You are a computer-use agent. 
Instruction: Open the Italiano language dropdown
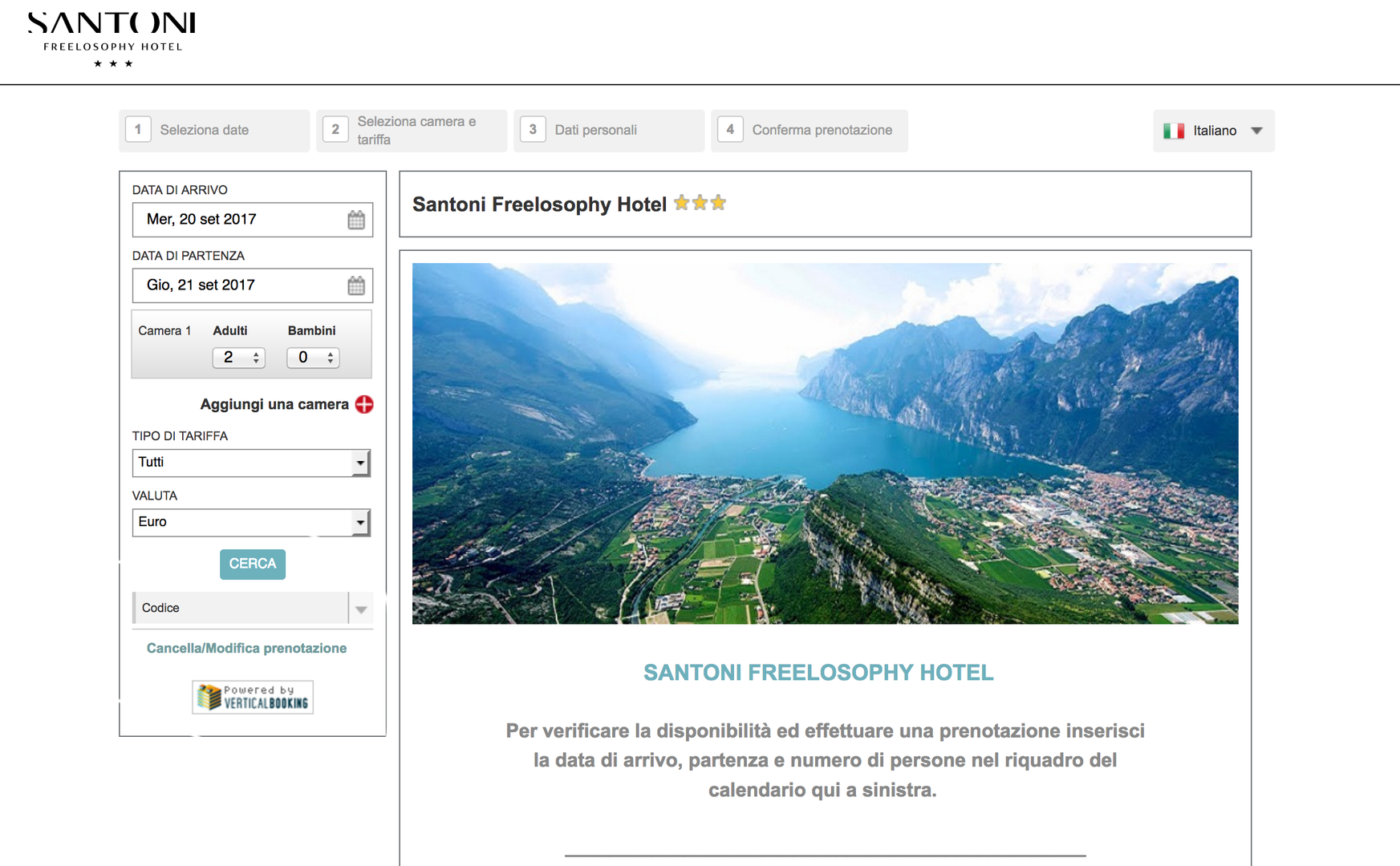(x=1213, y=131)
